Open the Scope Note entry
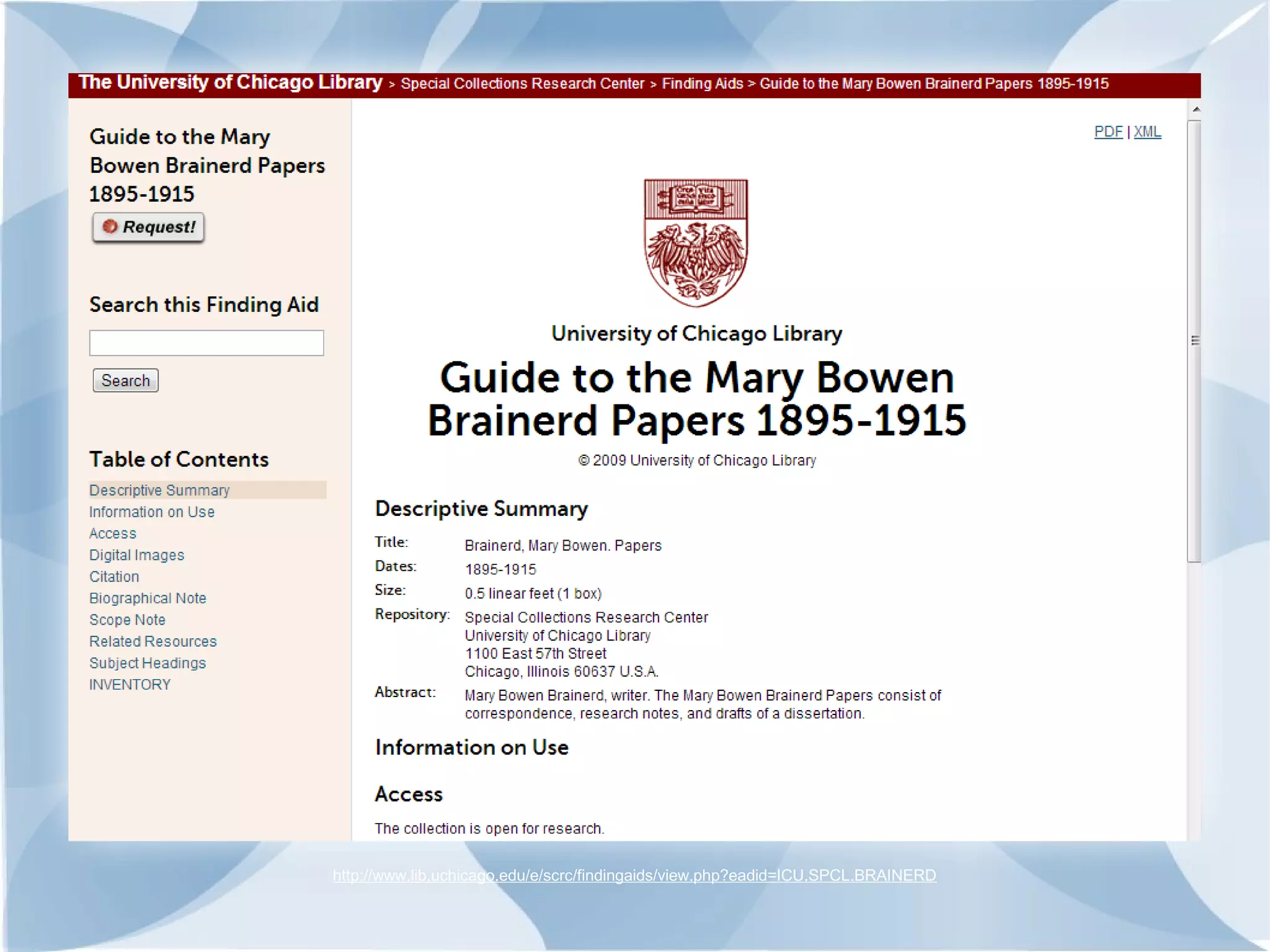Viewport: 1270px width, 952px height. [127, 620]
